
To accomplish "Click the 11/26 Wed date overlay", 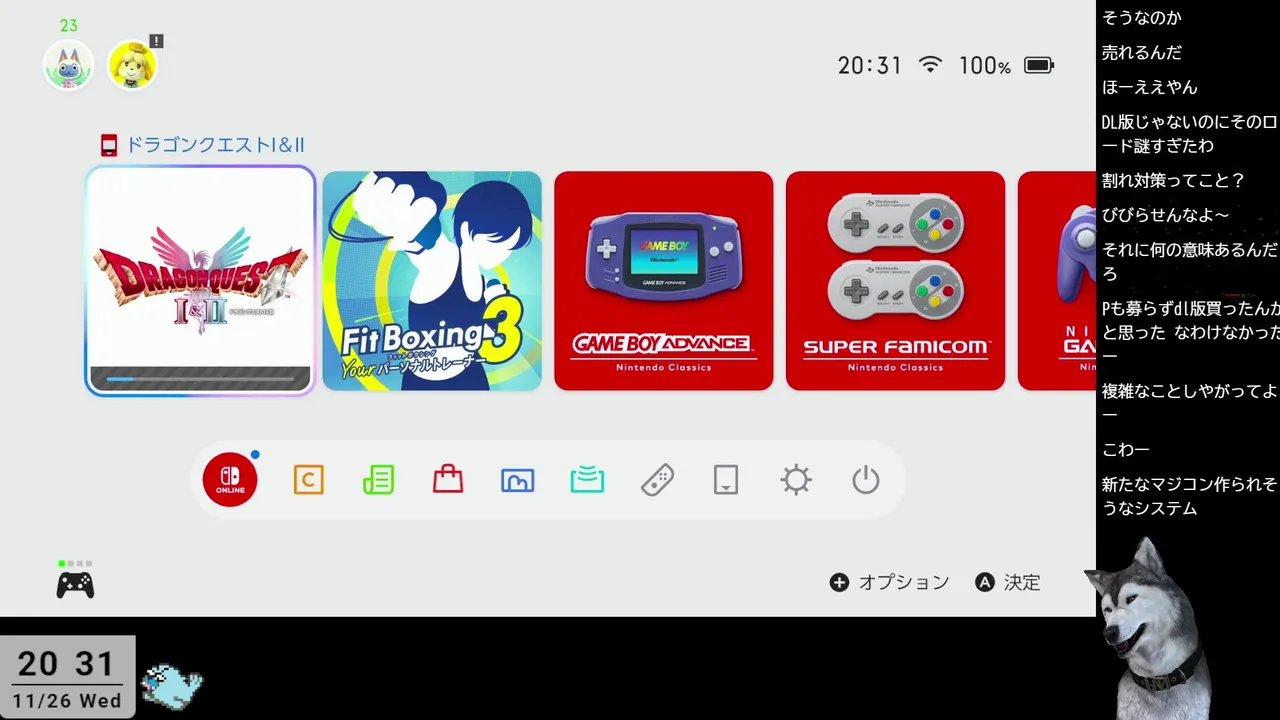I will tap(67, 701).
